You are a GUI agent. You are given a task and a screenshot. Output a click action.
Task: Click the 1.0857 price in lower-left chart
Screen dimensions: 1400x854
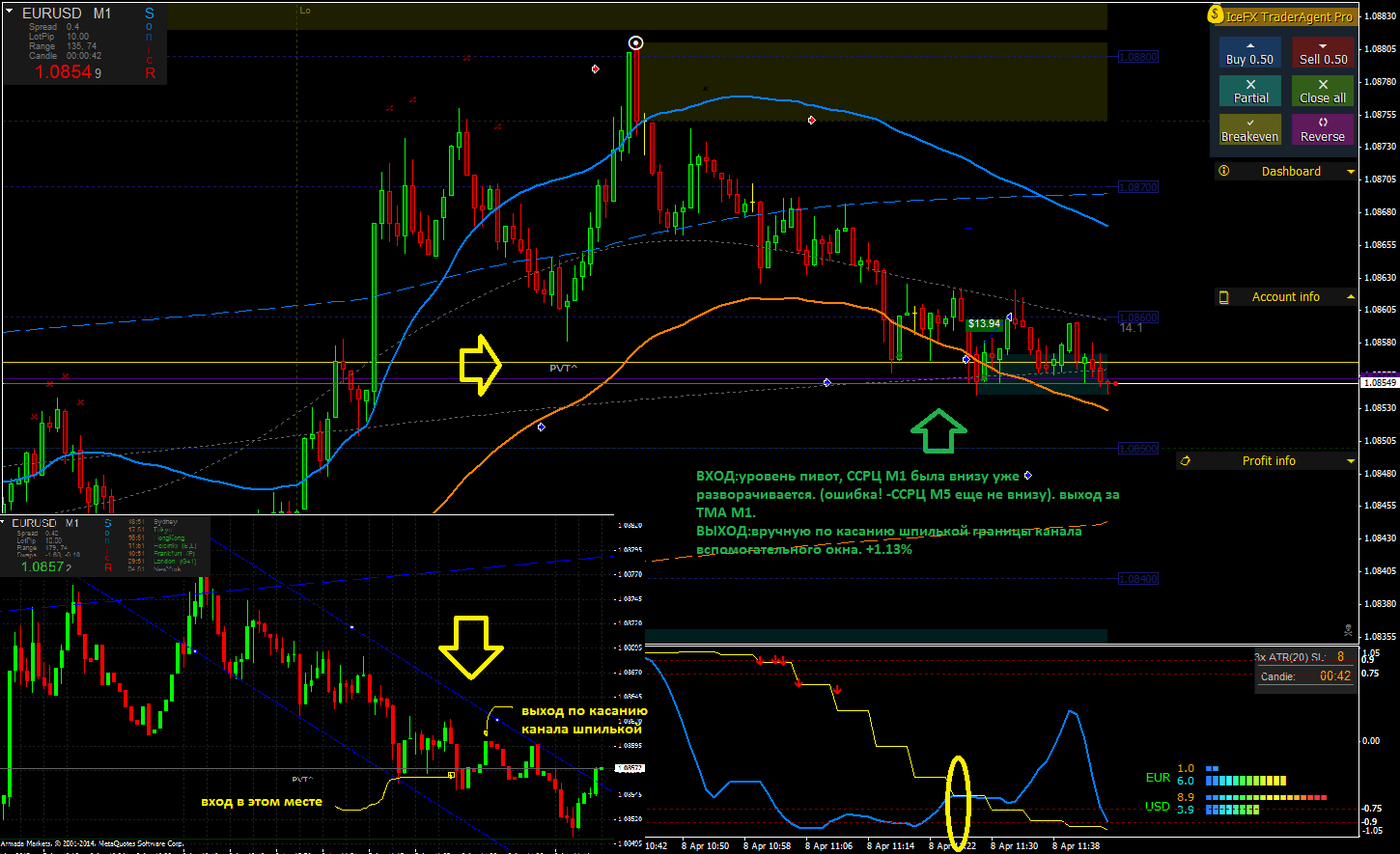[44, 566]
